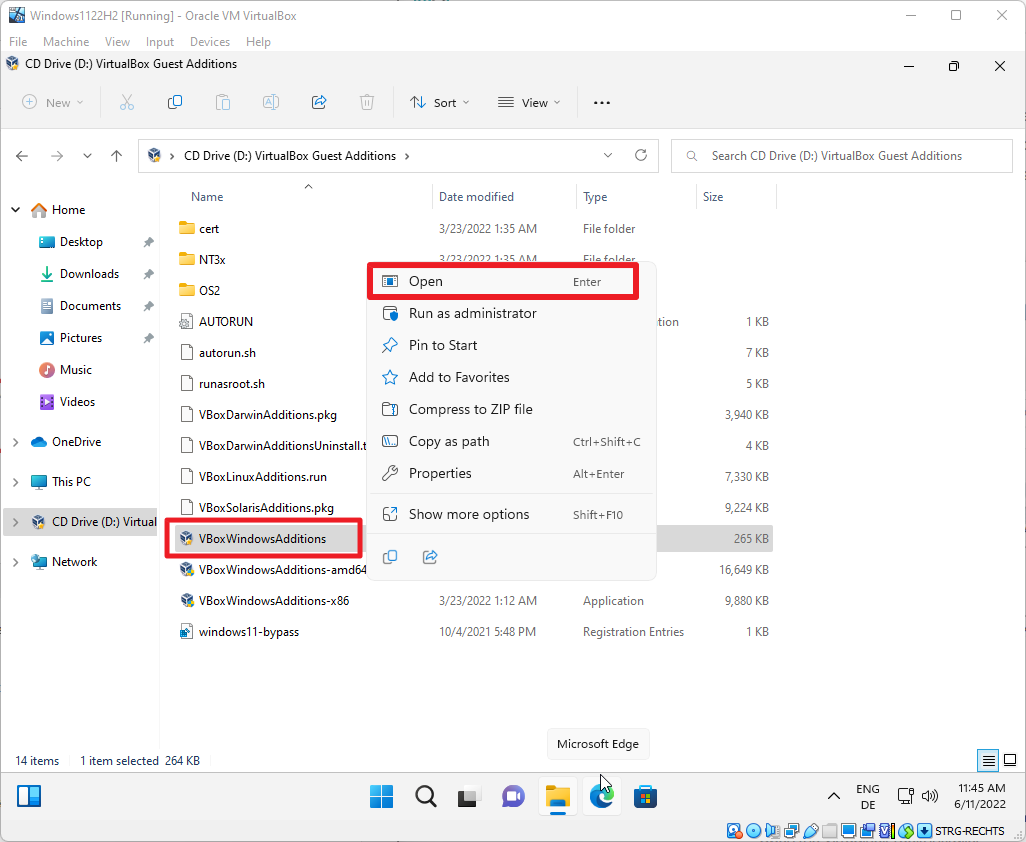Click the Cut scissors icon in toolbar
This screenshot has width=1026, height=842.
click(x=126, y=103)
